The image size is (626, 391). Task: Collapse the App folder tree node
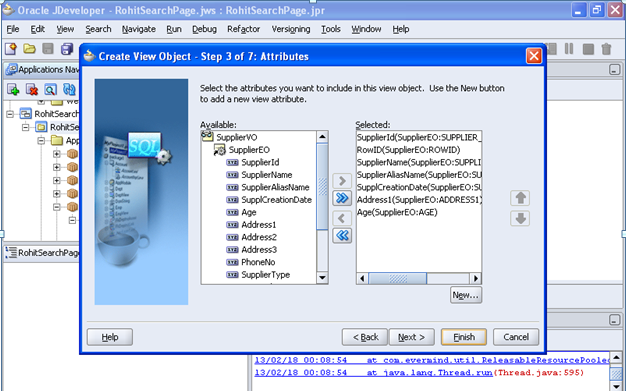pos(41,141)
